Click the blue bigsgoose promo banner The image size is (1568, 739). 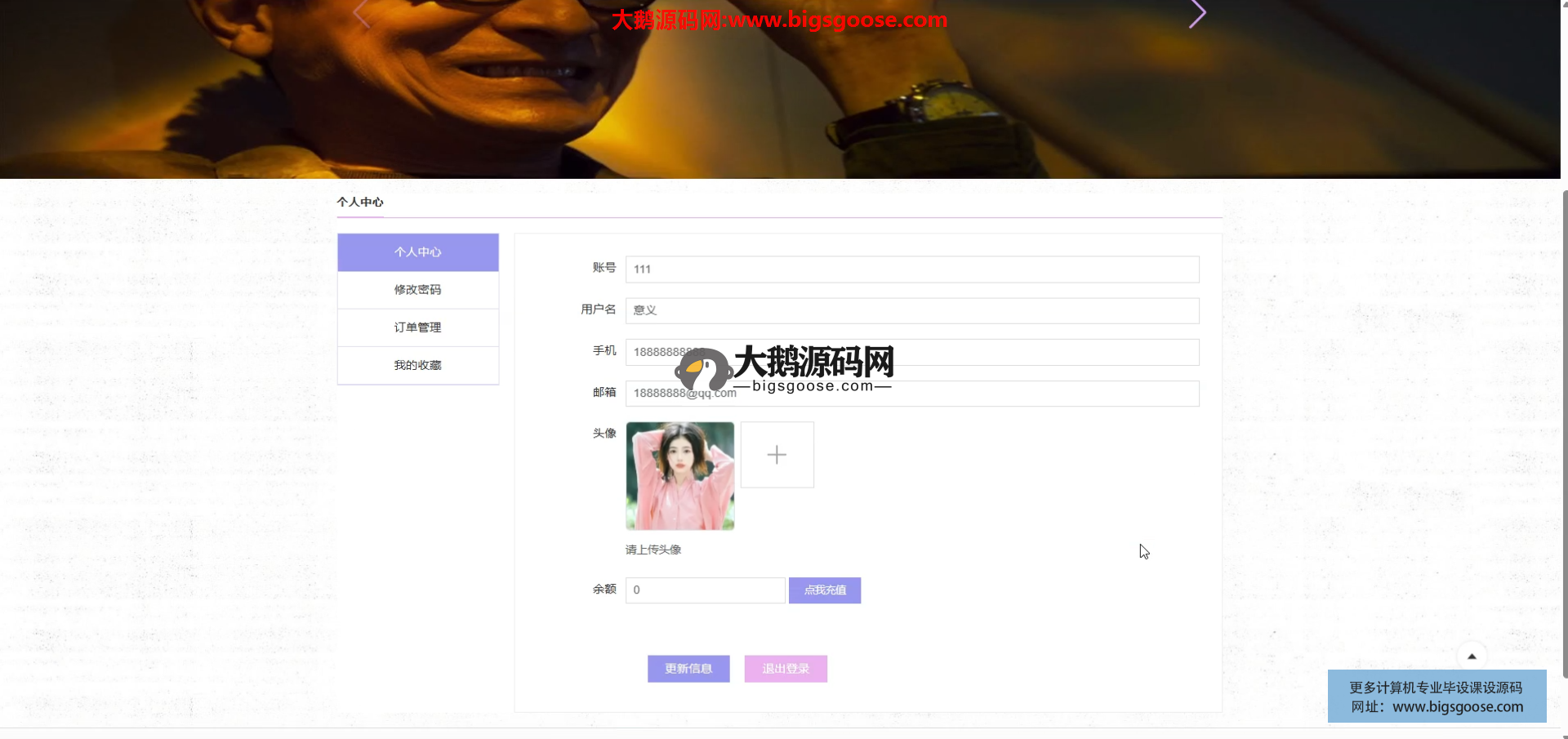click(x=1437, y=697)
